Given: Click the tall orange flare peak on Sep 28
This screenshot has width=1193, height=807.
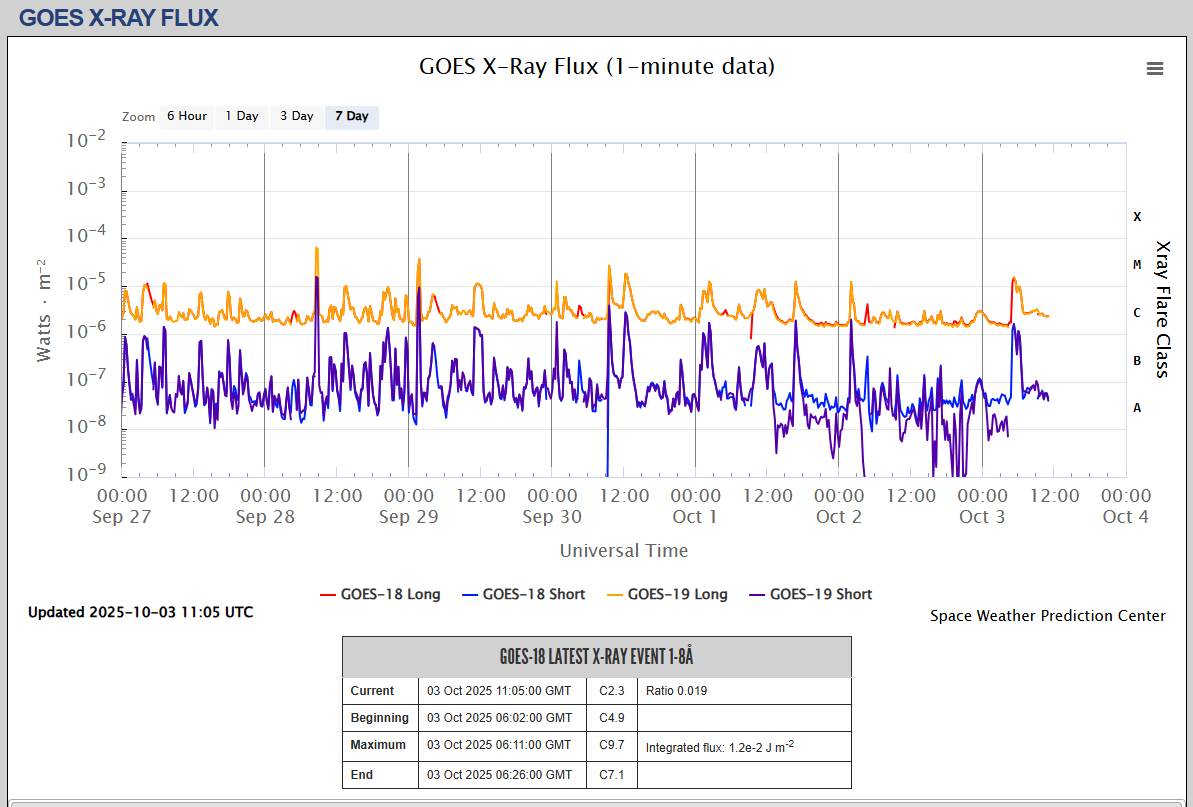Looking at the screenshot, I should (317, 250).
